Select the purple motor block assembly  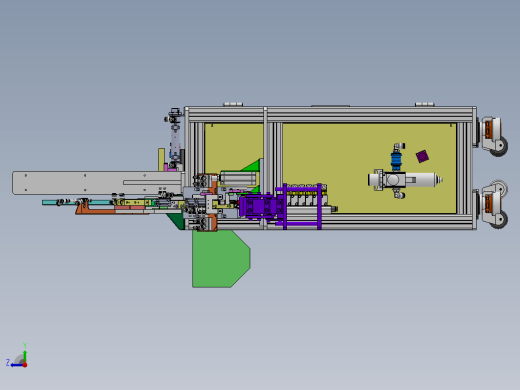pos(261,207)
